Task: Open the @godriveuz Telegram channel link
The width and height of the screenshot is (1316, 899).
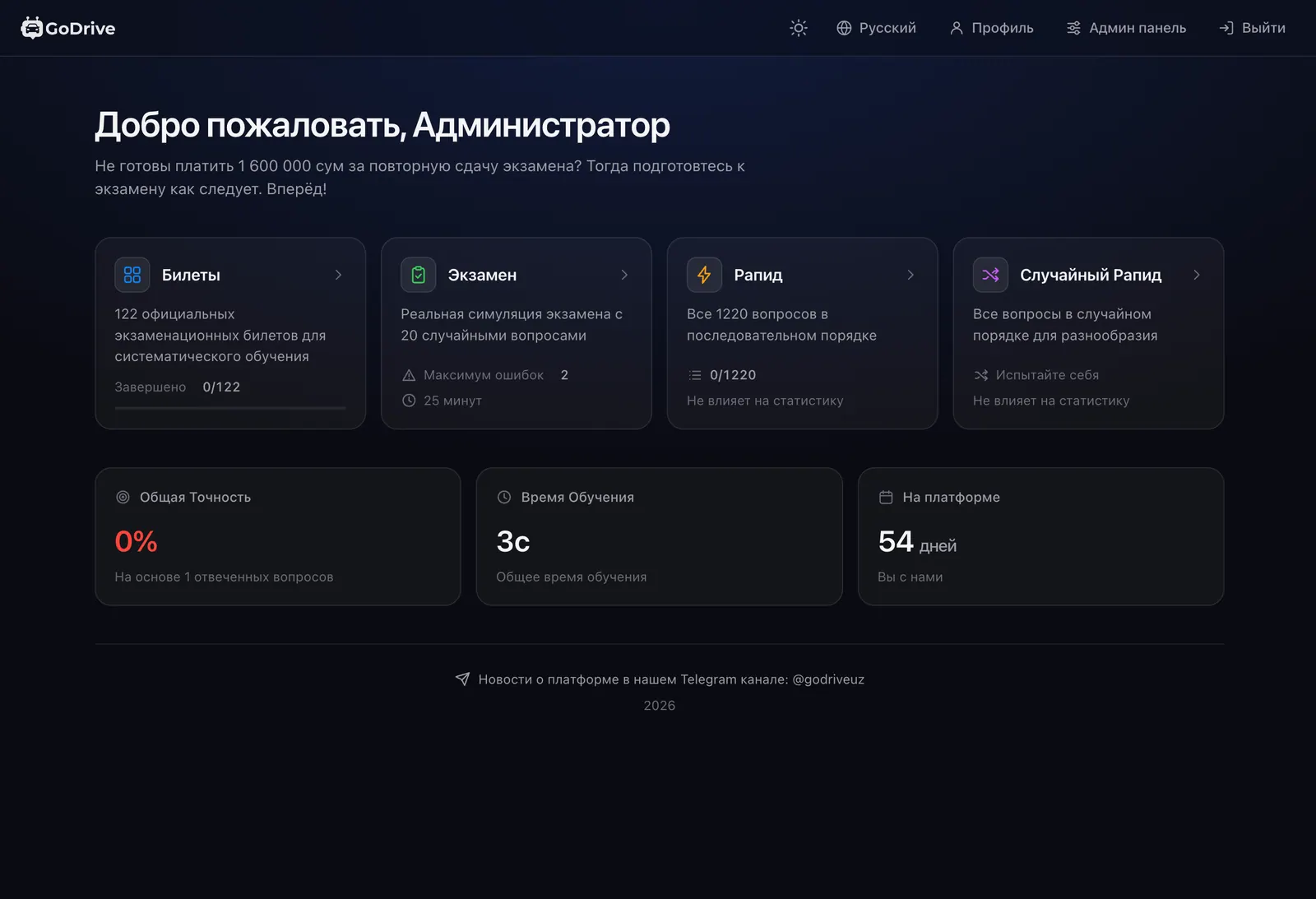Action: coord(828,679)
